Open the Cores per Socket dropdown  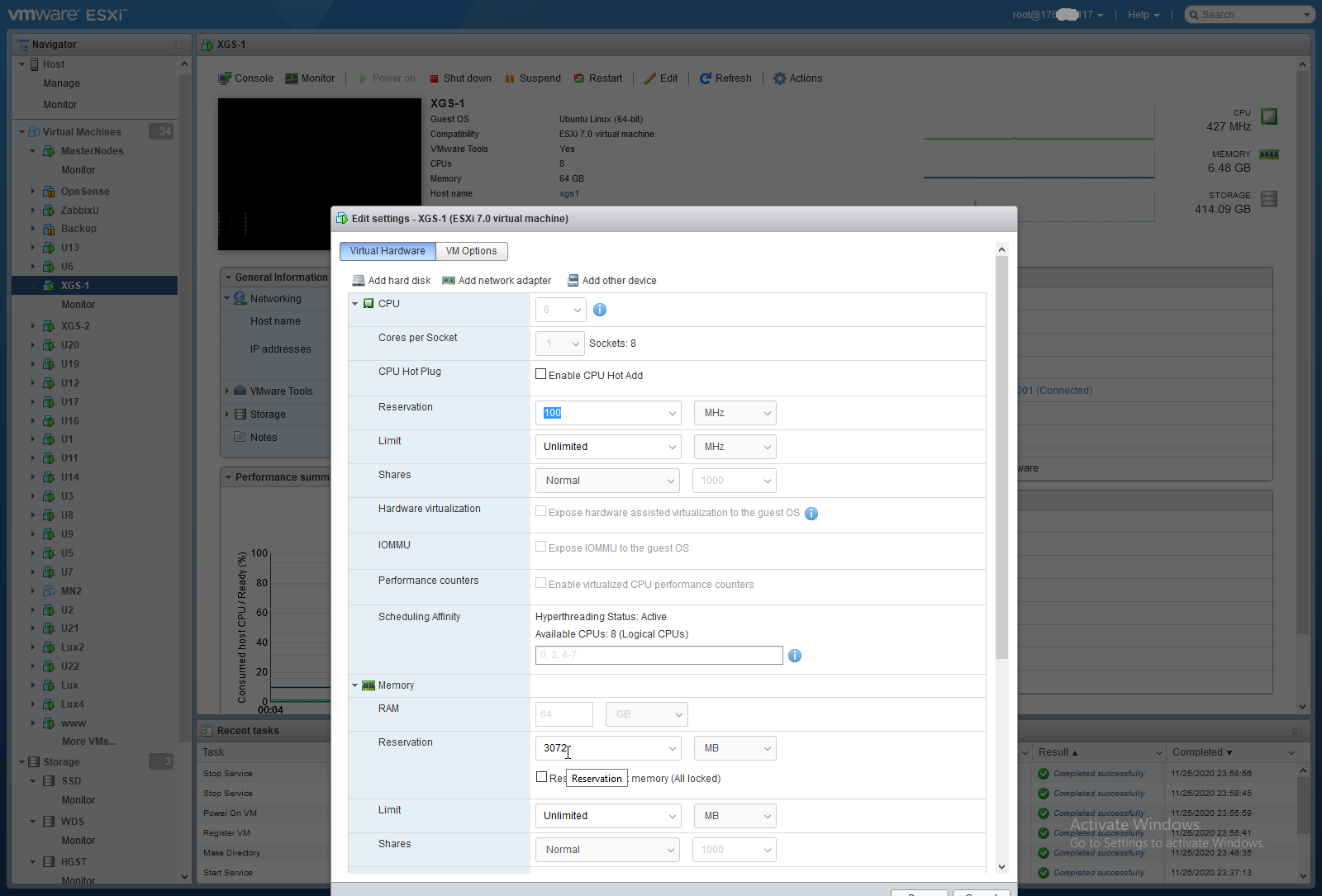tap(560, 344)
